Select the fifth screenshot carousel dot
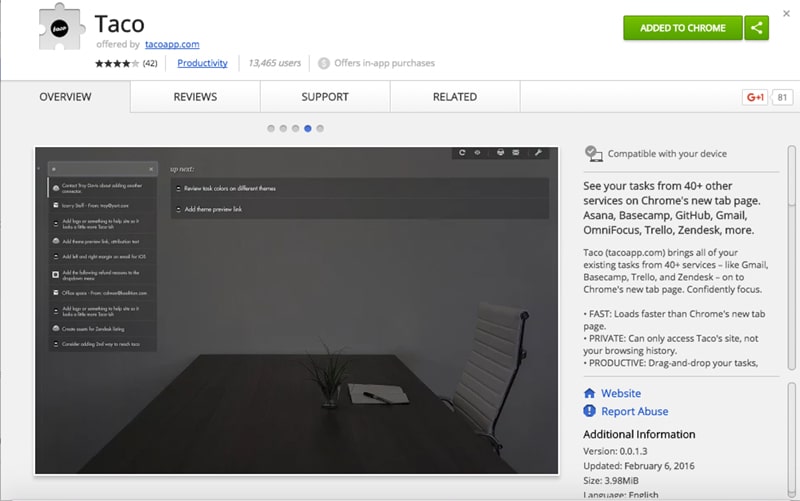Image resolution: width=800 pixels, height=501 pixels. tap(320, 128)
